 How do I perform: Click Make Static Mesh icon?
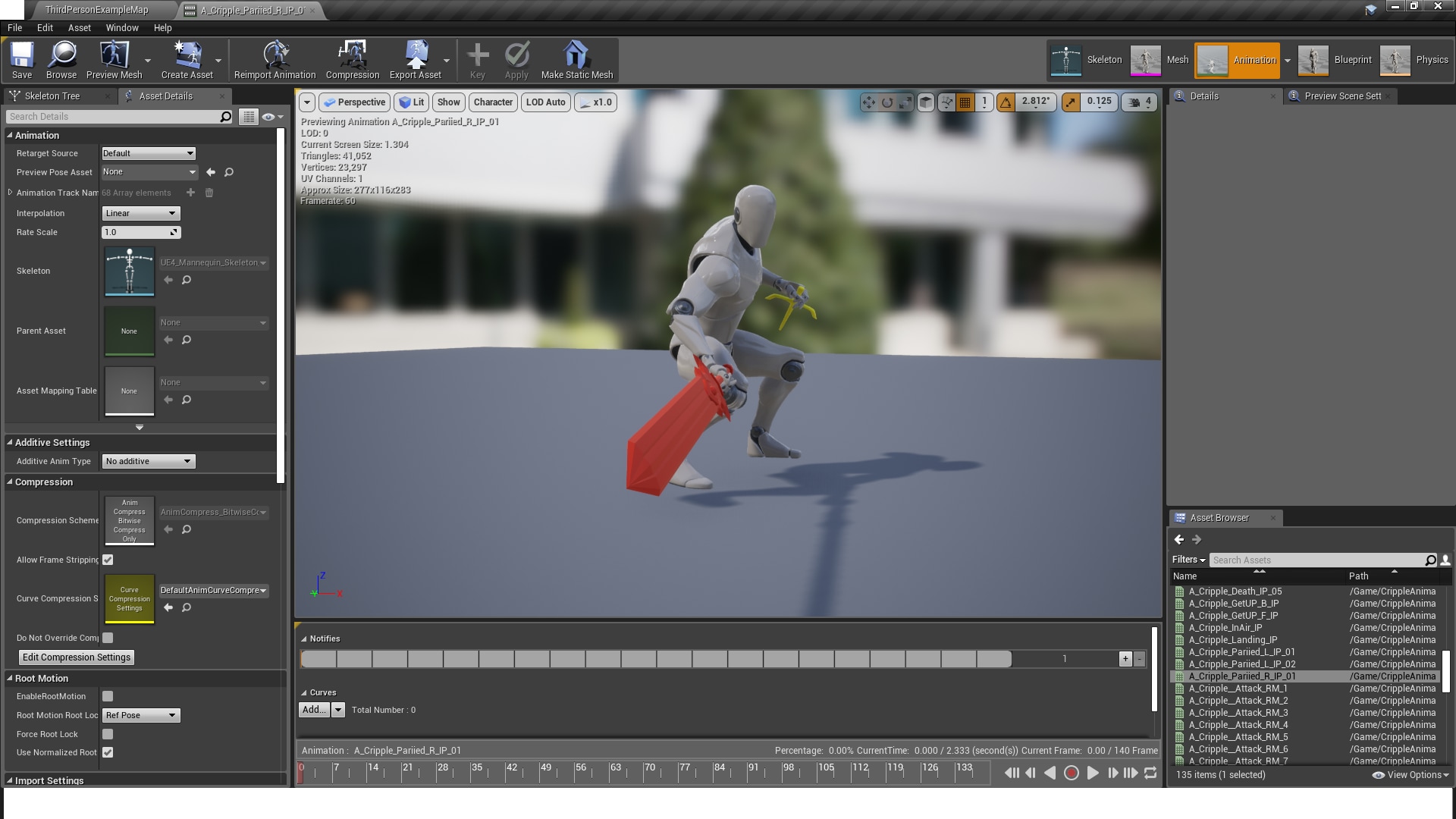[x=576, y=60]
